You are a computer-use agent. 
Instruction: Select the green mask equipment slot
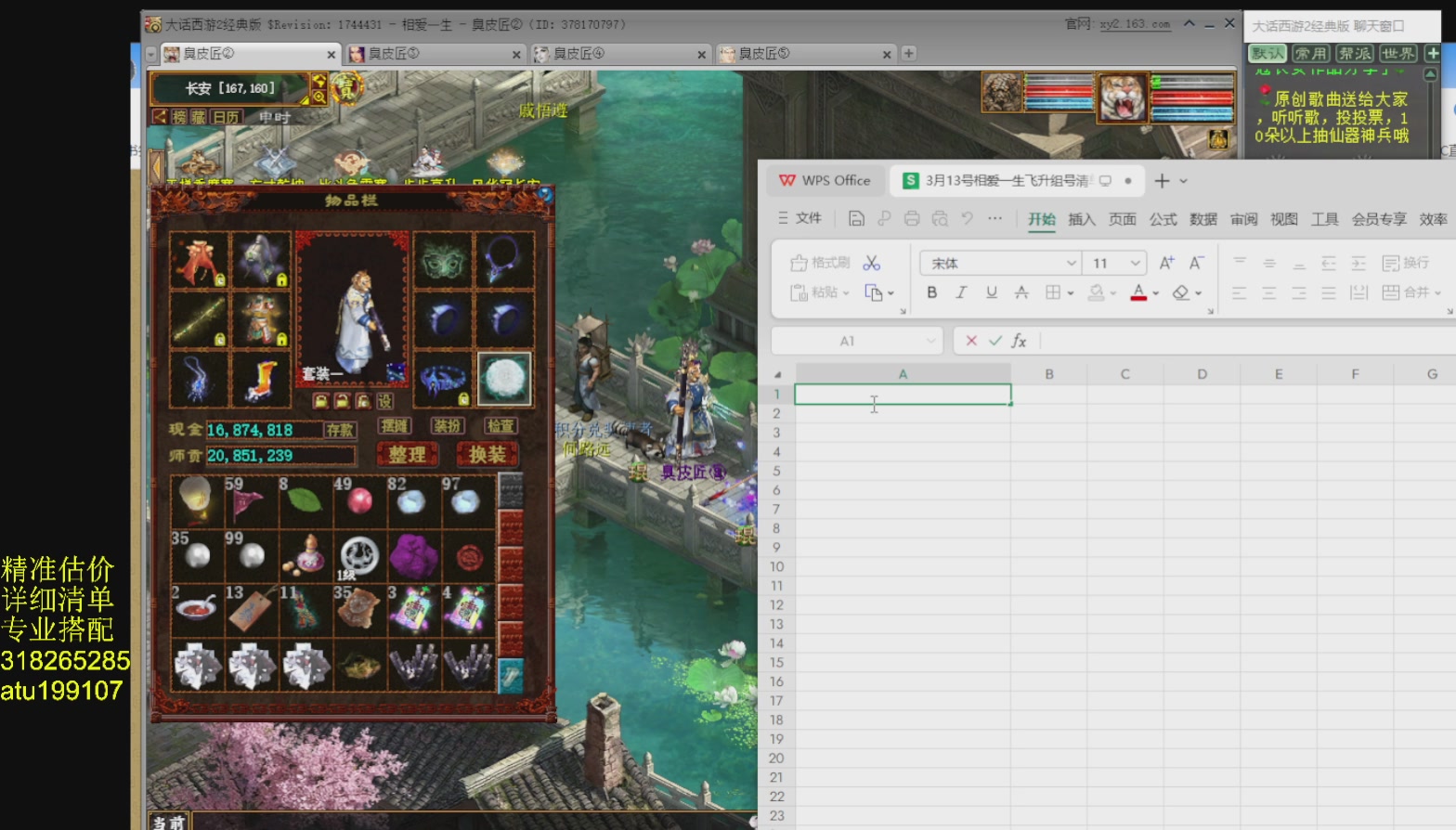pos(443,262)
